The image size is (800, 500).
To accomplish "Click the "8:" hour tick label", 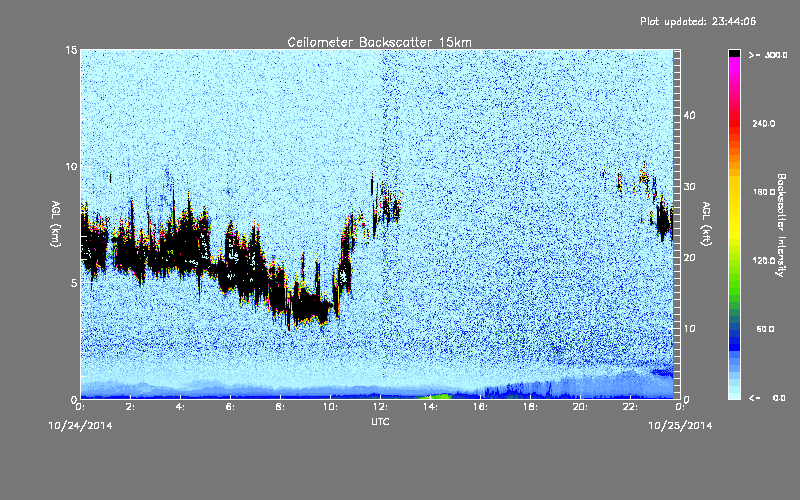I will (281, 407).
